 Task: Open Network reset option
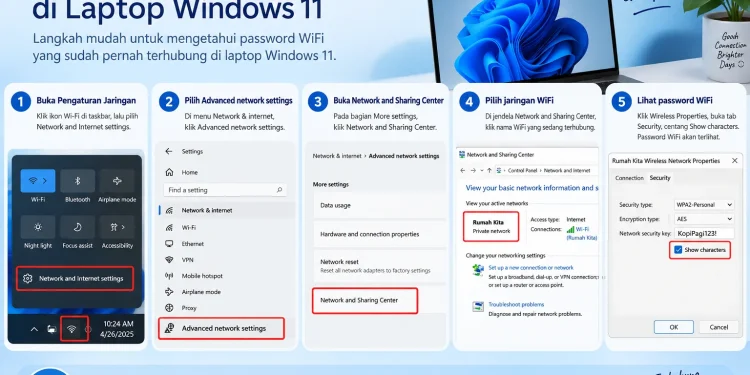pyautogui.click(x=379, y=266)
